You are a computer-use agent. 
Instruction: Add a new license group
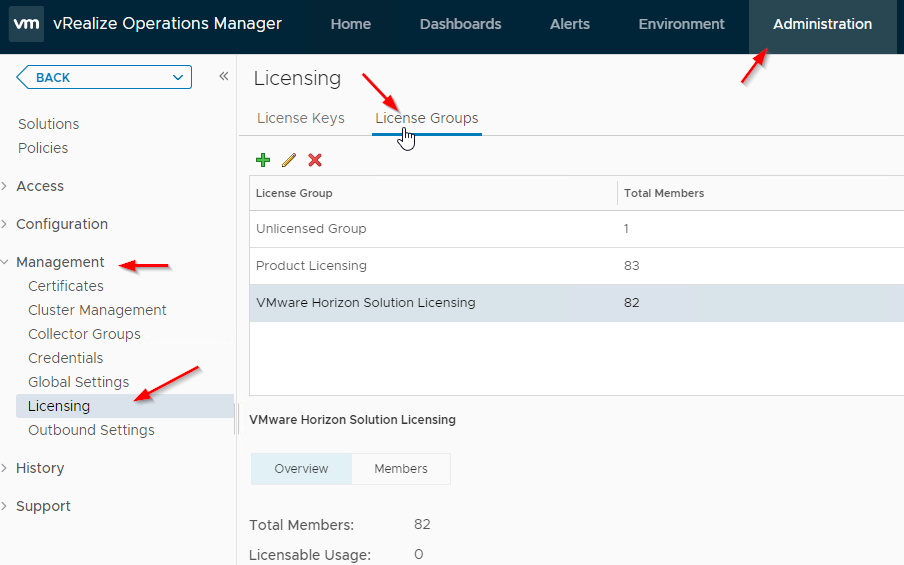[263, 160]
